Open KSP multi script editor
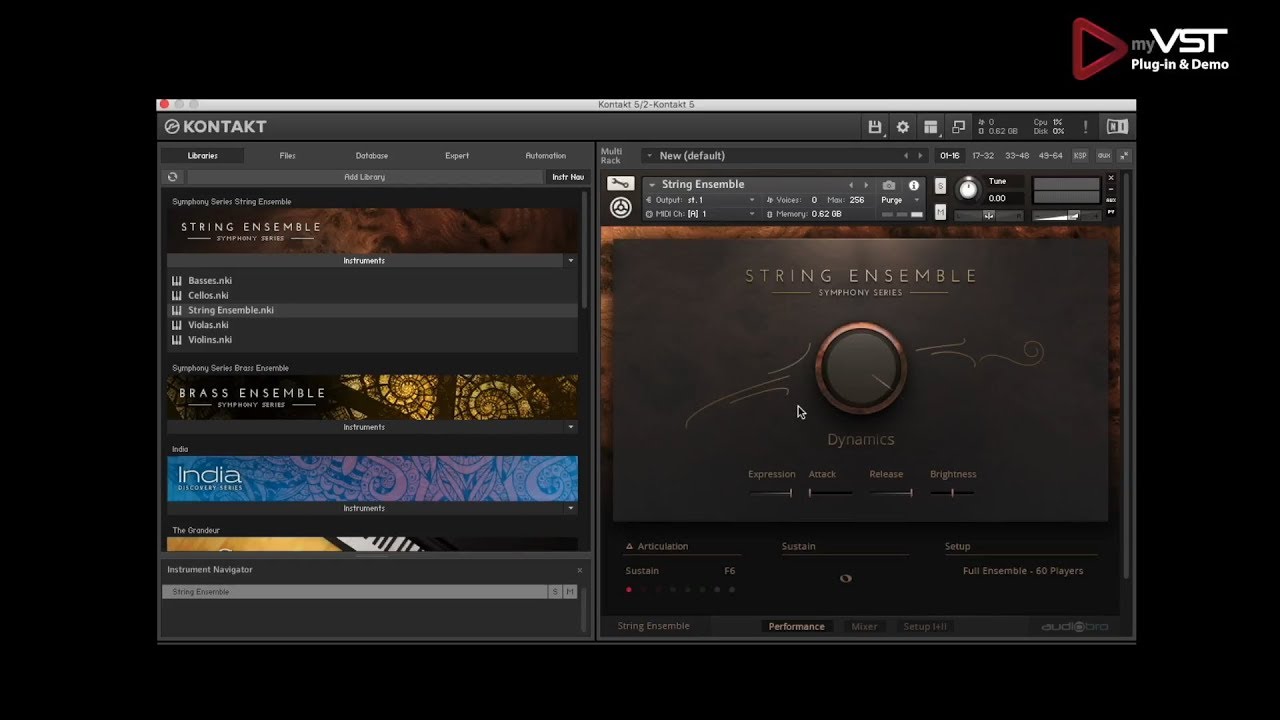1280x720 pixels. coord(1080,156)
